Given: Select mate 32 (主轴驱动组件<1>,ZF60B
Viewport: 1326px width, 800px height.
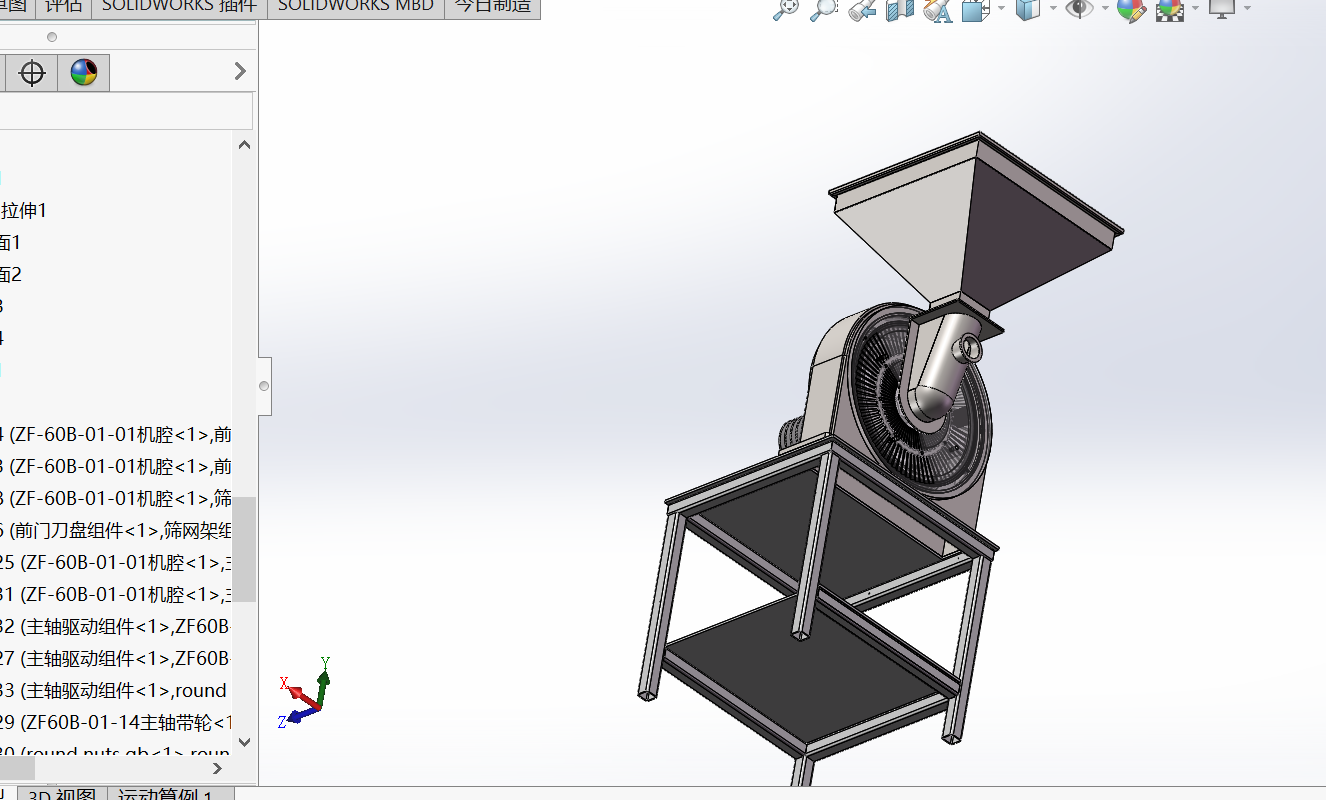Looking at the screenshot, I should click(x=116, y=626).
